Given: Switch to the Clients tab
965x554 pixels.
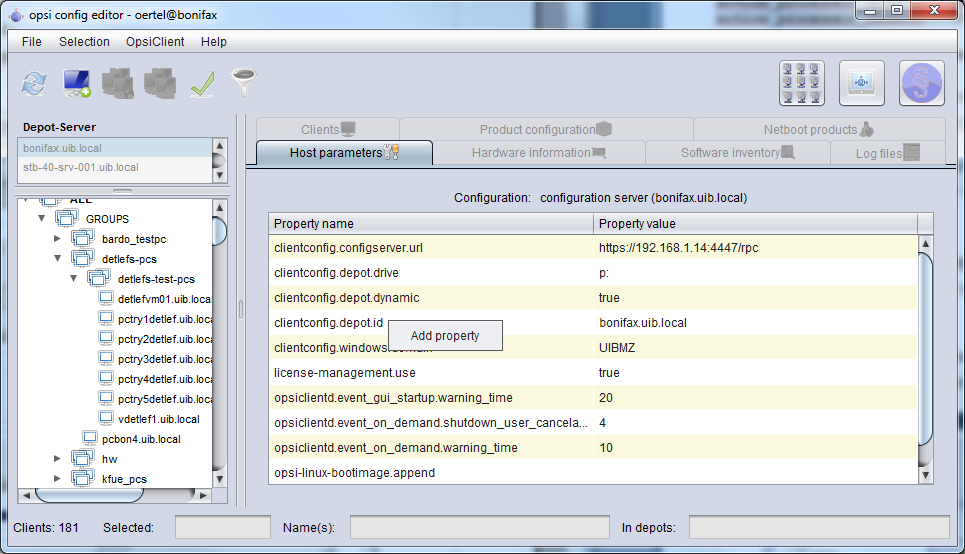Looking at the screenshot, I should tap(328, 129).
